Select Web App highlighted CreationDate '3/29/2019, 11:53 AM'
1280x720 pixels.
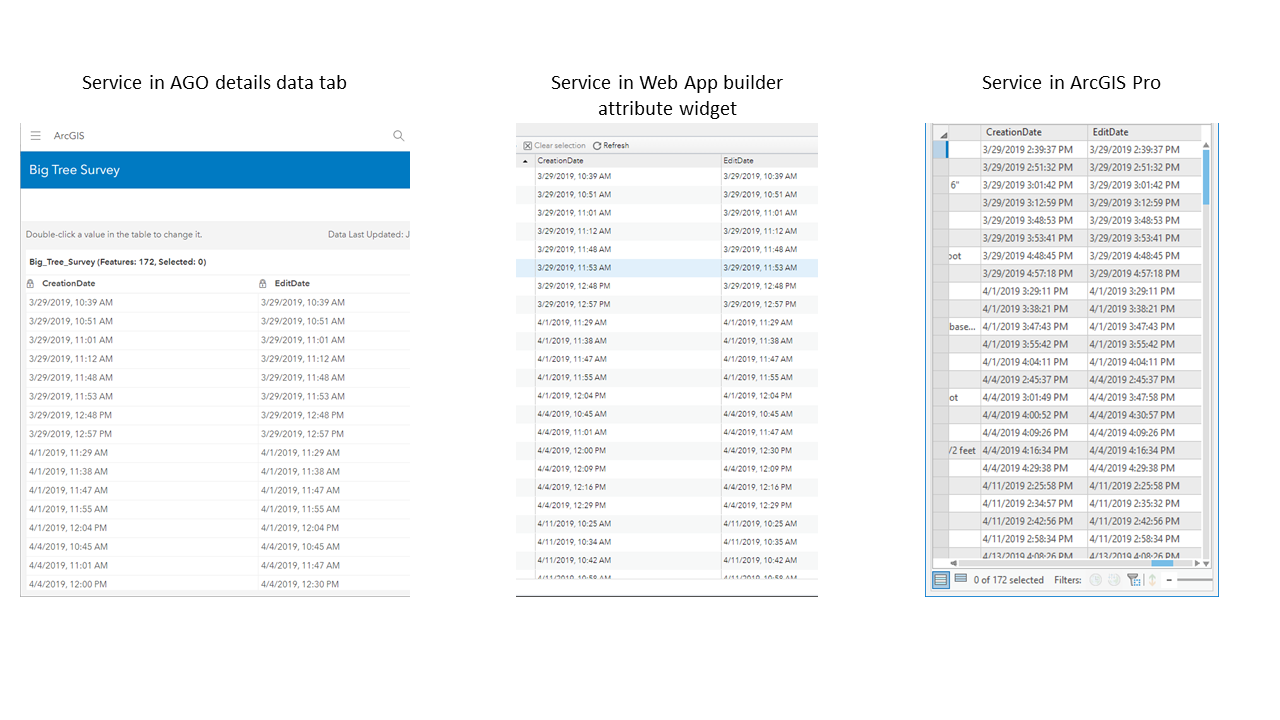click(x=573, y=268)
